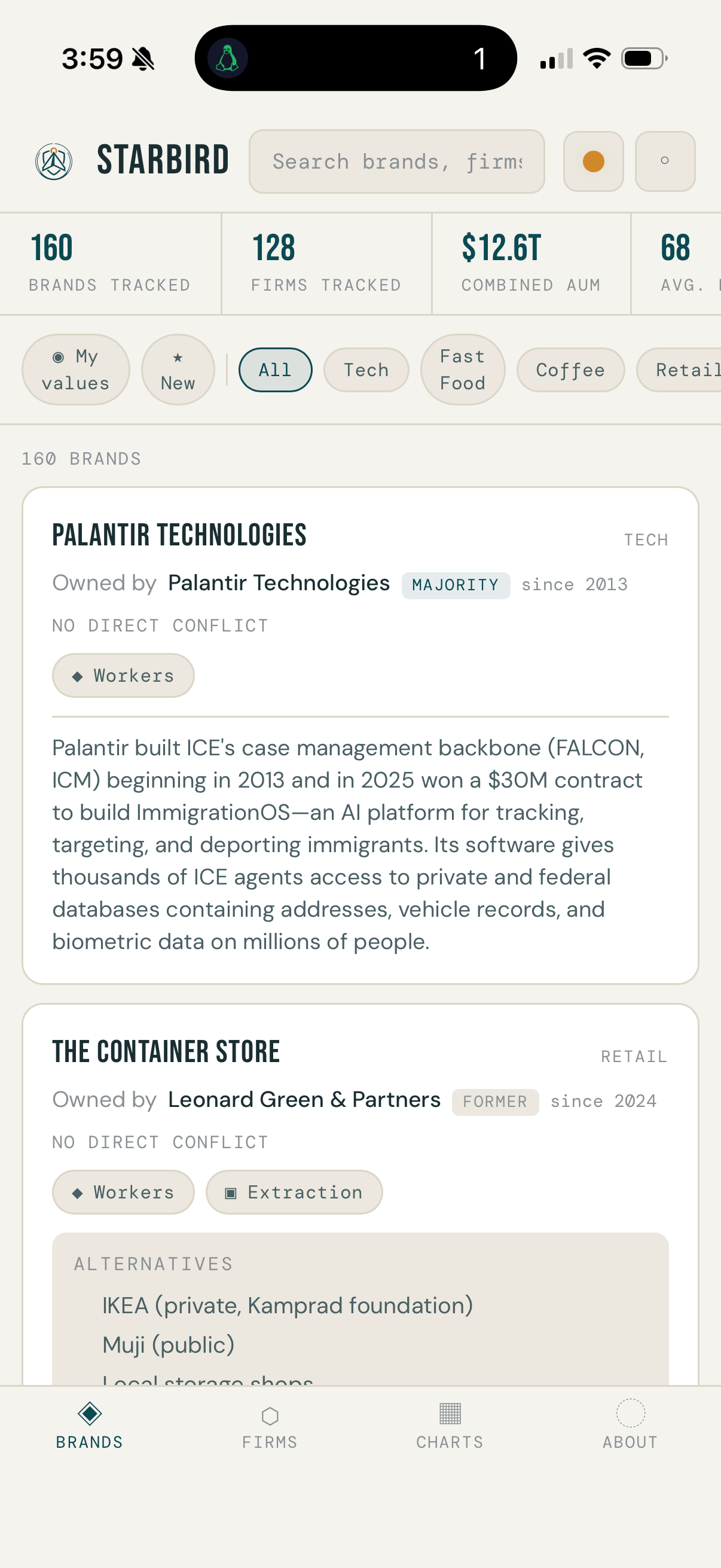
Task: Tap the orange dot button
Action: [593, 162]
